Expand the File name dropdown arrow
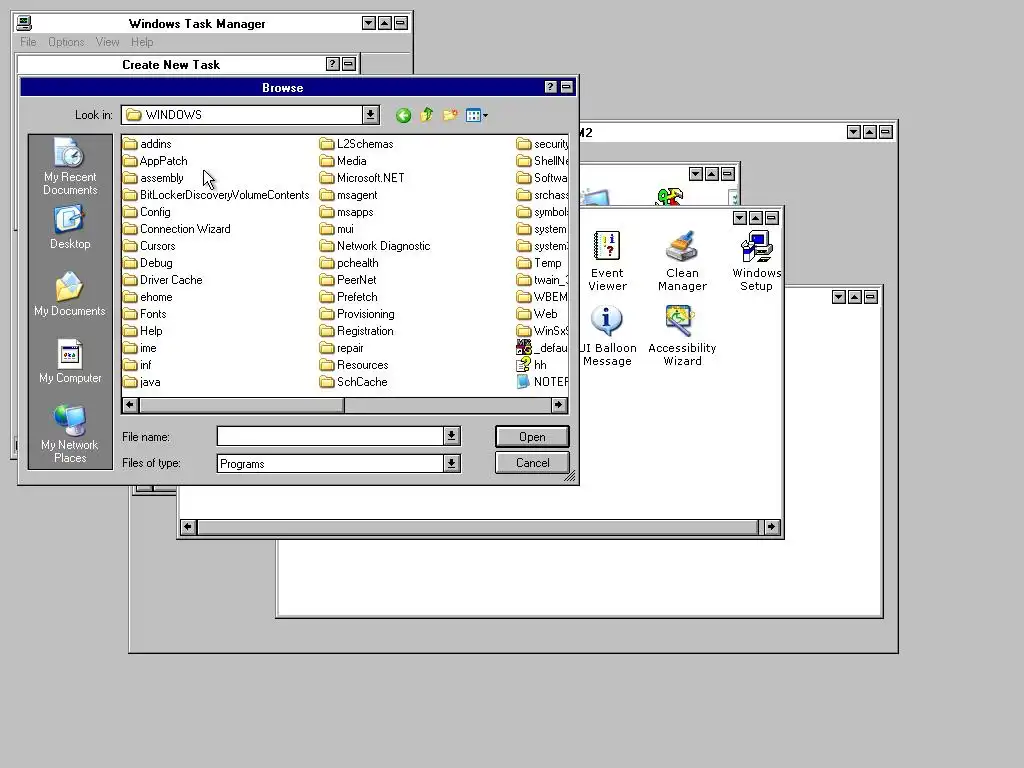Viewport: 1024px width, 768px height. [x=451, y=436]
